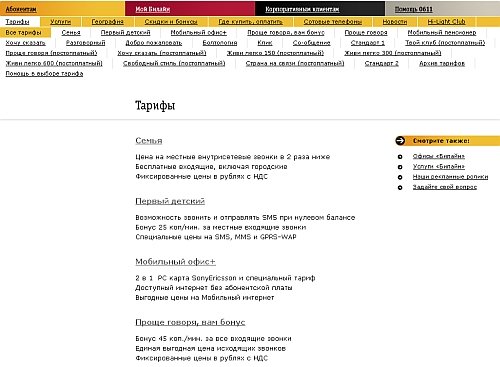Image resolution: width=500 pixels, height=367 pixels.
Task: Open Где купить, оплатить in the menu
Action: [x=251, y=22]
